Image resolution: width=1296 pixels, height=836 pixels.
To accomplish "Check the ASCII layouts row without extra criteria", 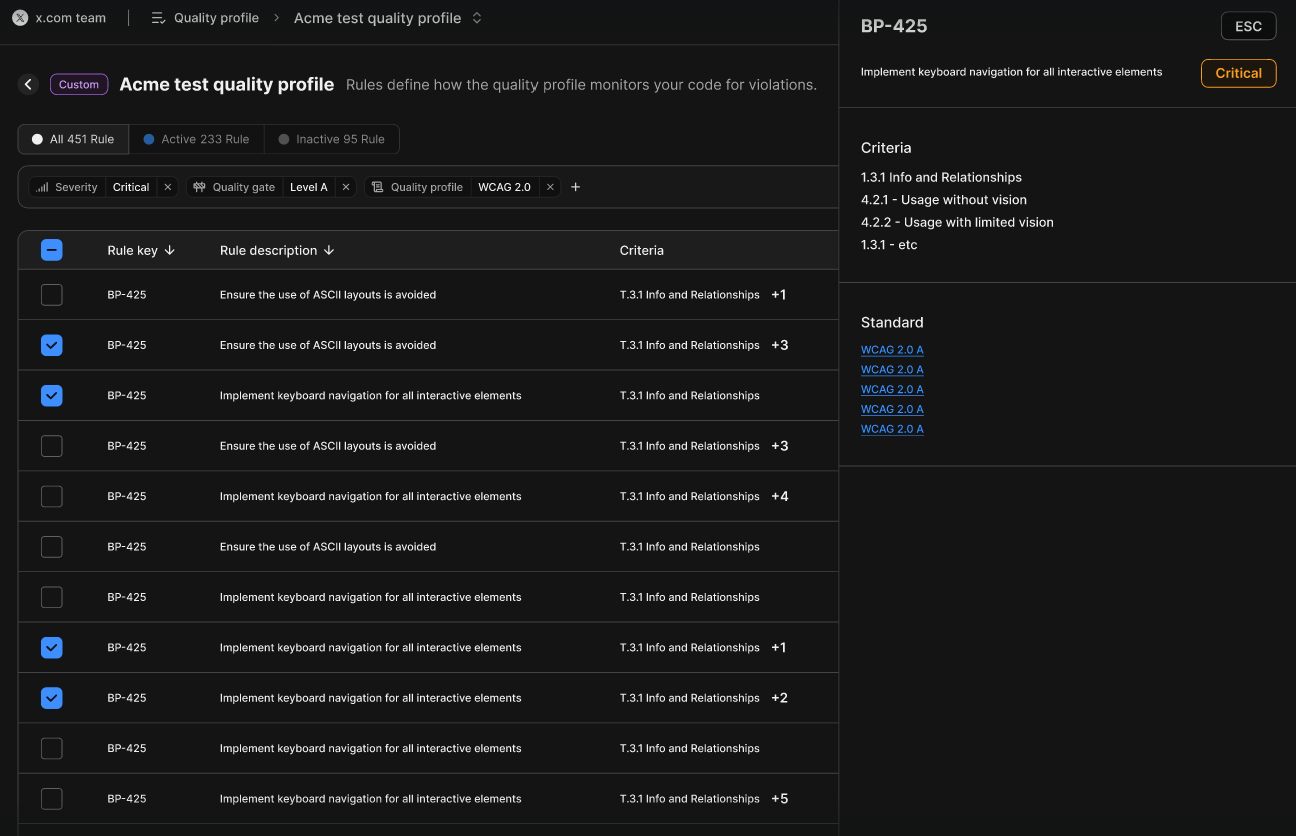I will (52, 547).
